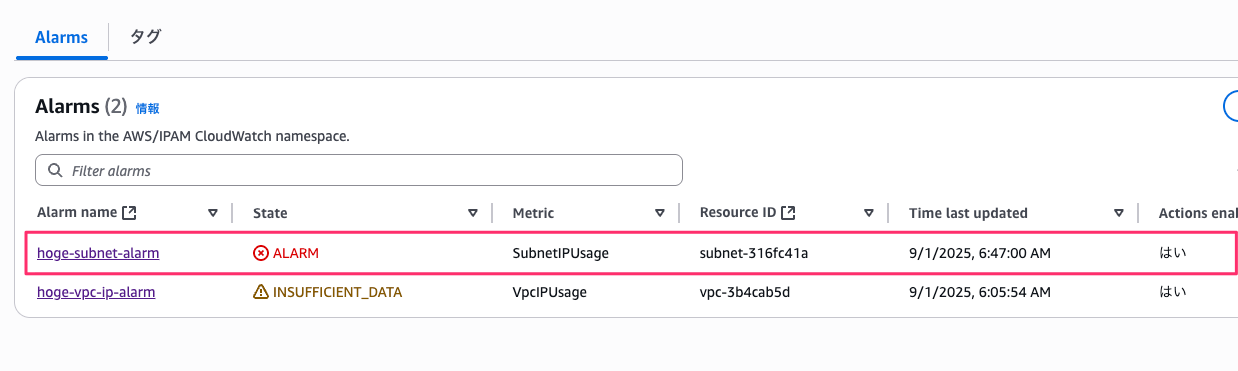
Task: Click the search magnifier icon
Action: pos(54,171)
